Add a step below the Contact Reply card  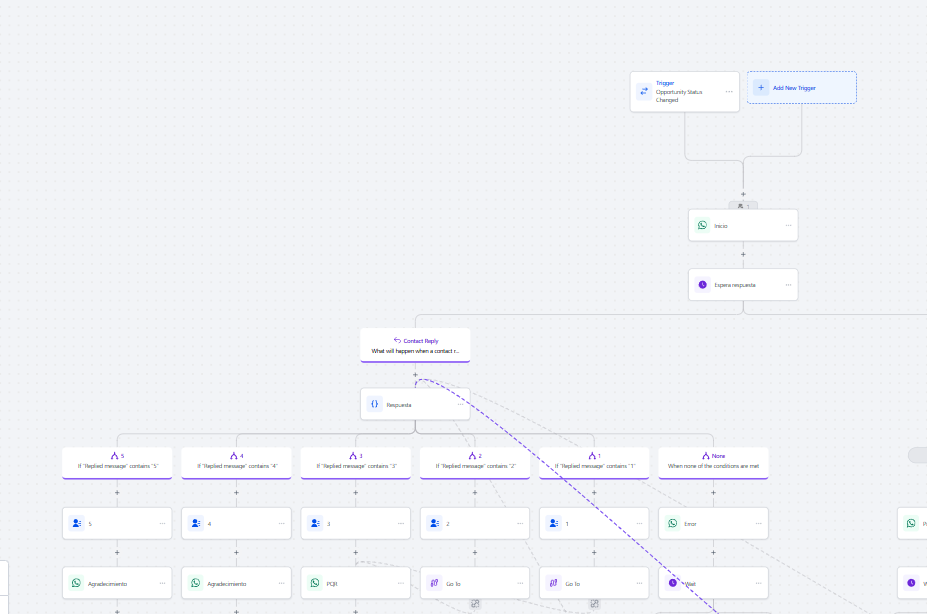pyautogui.click(x=415, y=375)
